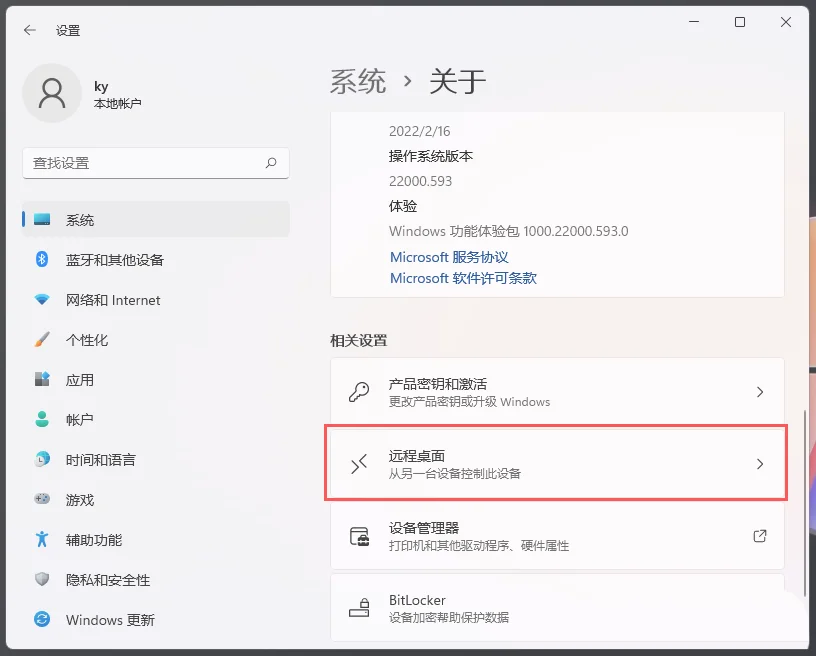
Task: Close the 设置 window
Action: tap(786, 22)
